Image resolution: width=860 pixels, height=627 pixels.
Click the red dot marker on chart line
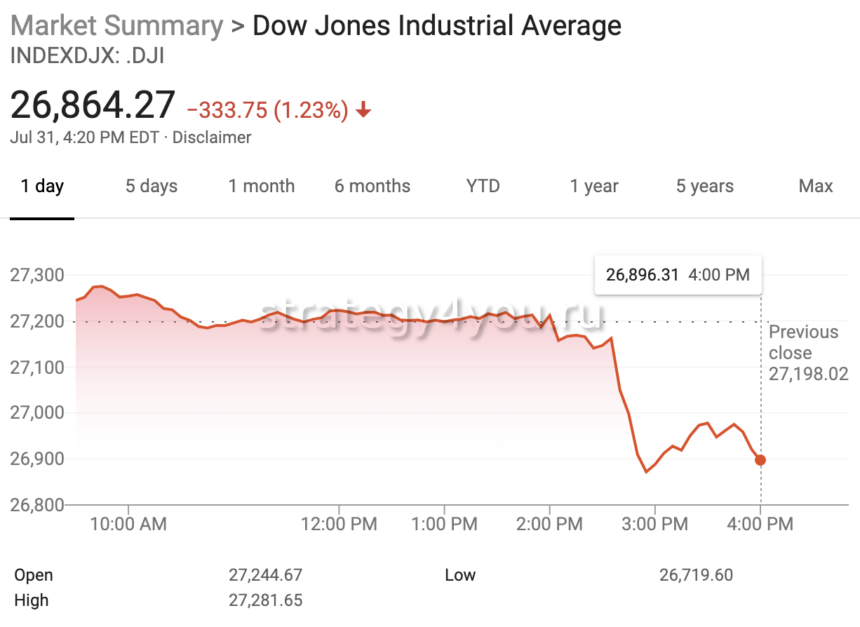pyautogui.click(x=760, y=460)
